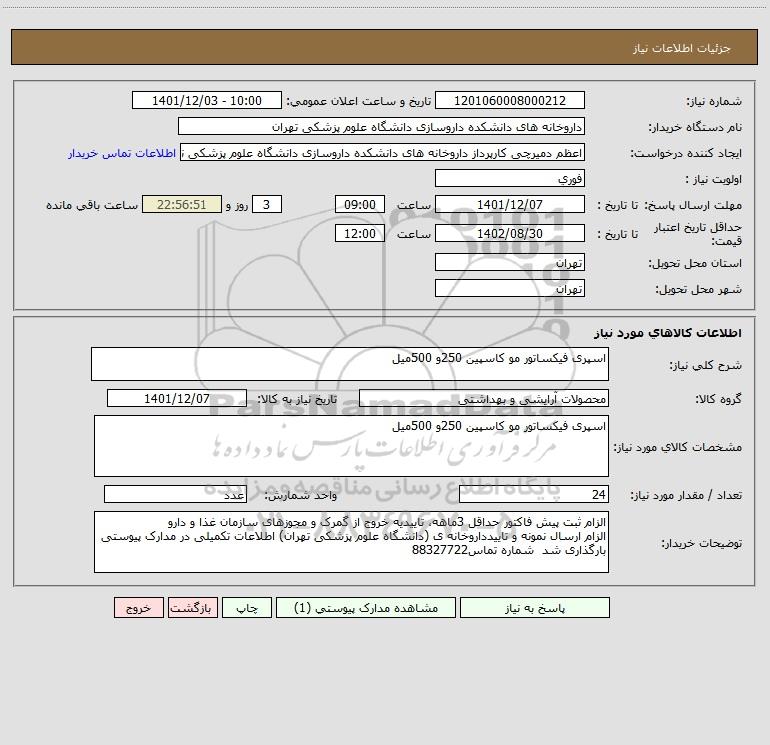
Task: Click the حداقل تاریخ اعتبار قیمت label
Action: [698, 234]
